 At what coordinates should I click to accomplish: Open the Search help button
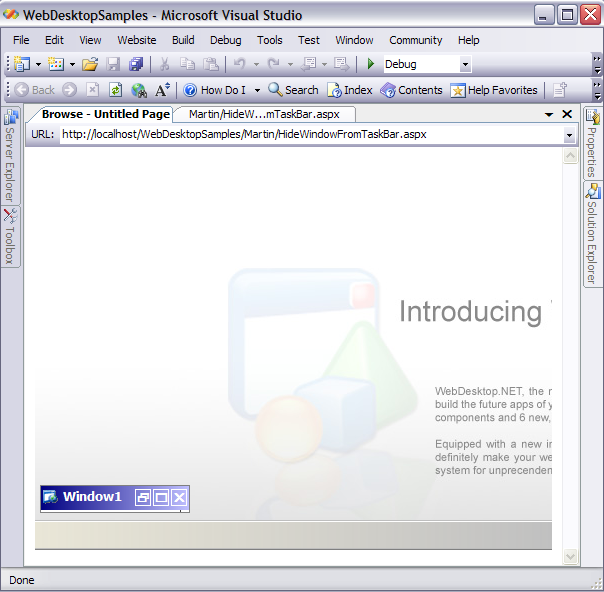tap(293, 90)
